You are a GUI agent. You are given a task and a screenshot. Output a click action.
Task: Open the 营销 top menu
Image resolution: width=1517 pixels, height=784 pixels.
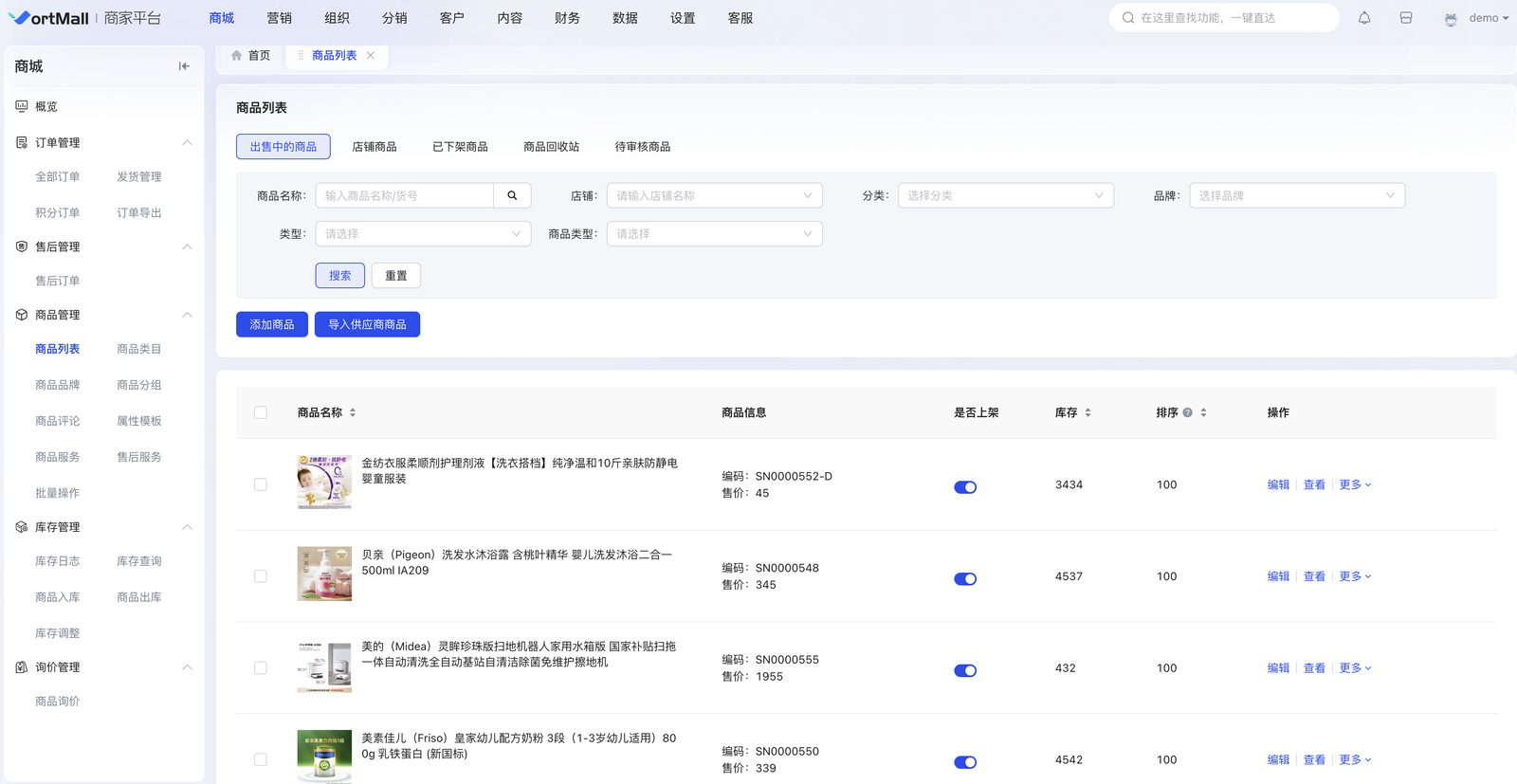coord(279,18)
